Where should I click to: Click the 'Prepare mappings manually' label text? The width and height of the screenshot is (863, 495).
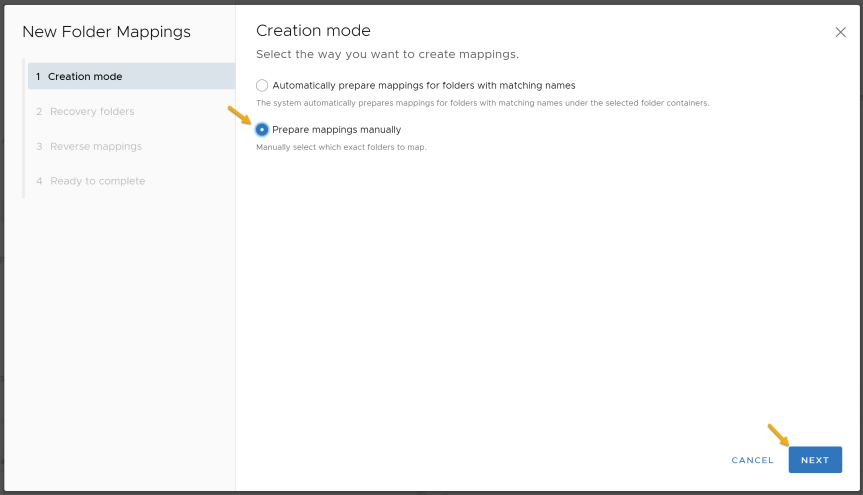point(336,129)
